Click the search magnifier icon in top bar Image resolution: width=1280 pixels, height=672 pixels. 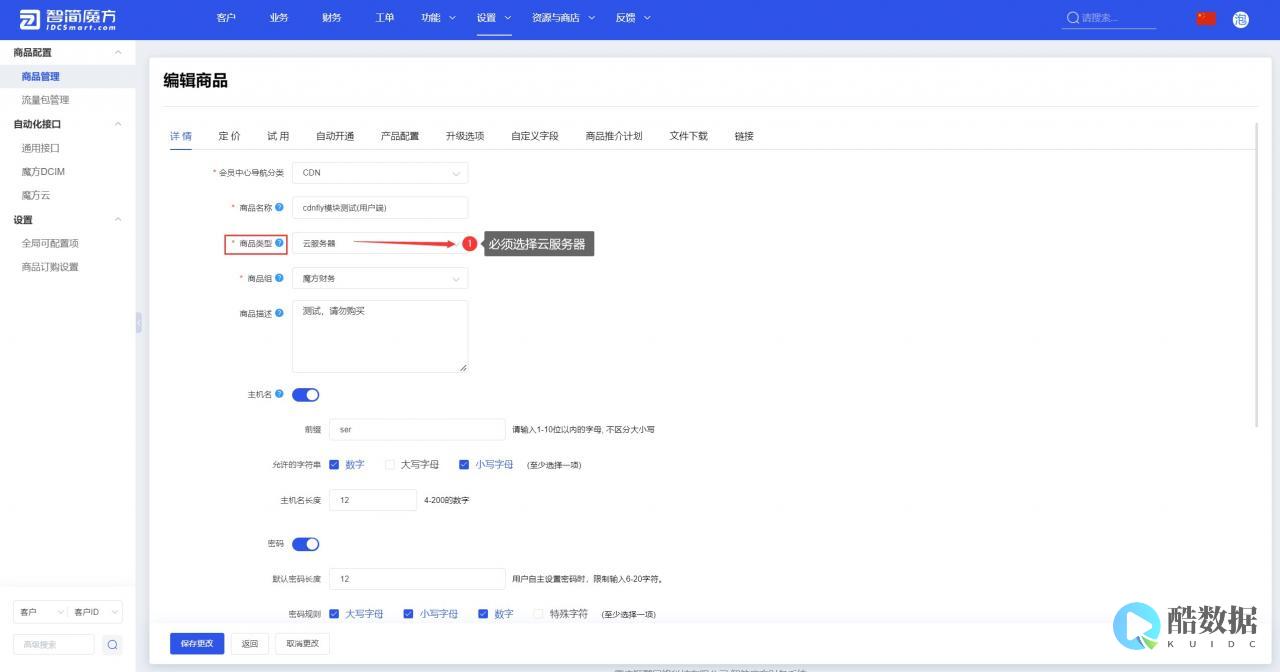tap(1073, 18)
